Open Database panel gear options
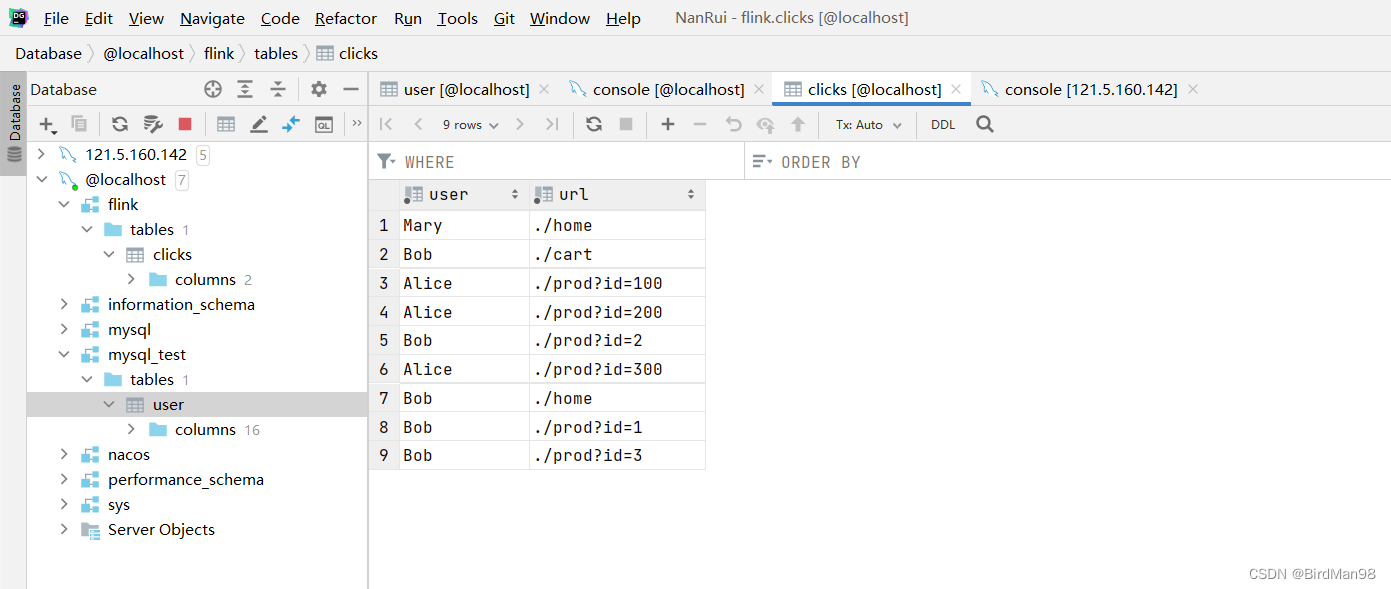 [x=319, y=89]
